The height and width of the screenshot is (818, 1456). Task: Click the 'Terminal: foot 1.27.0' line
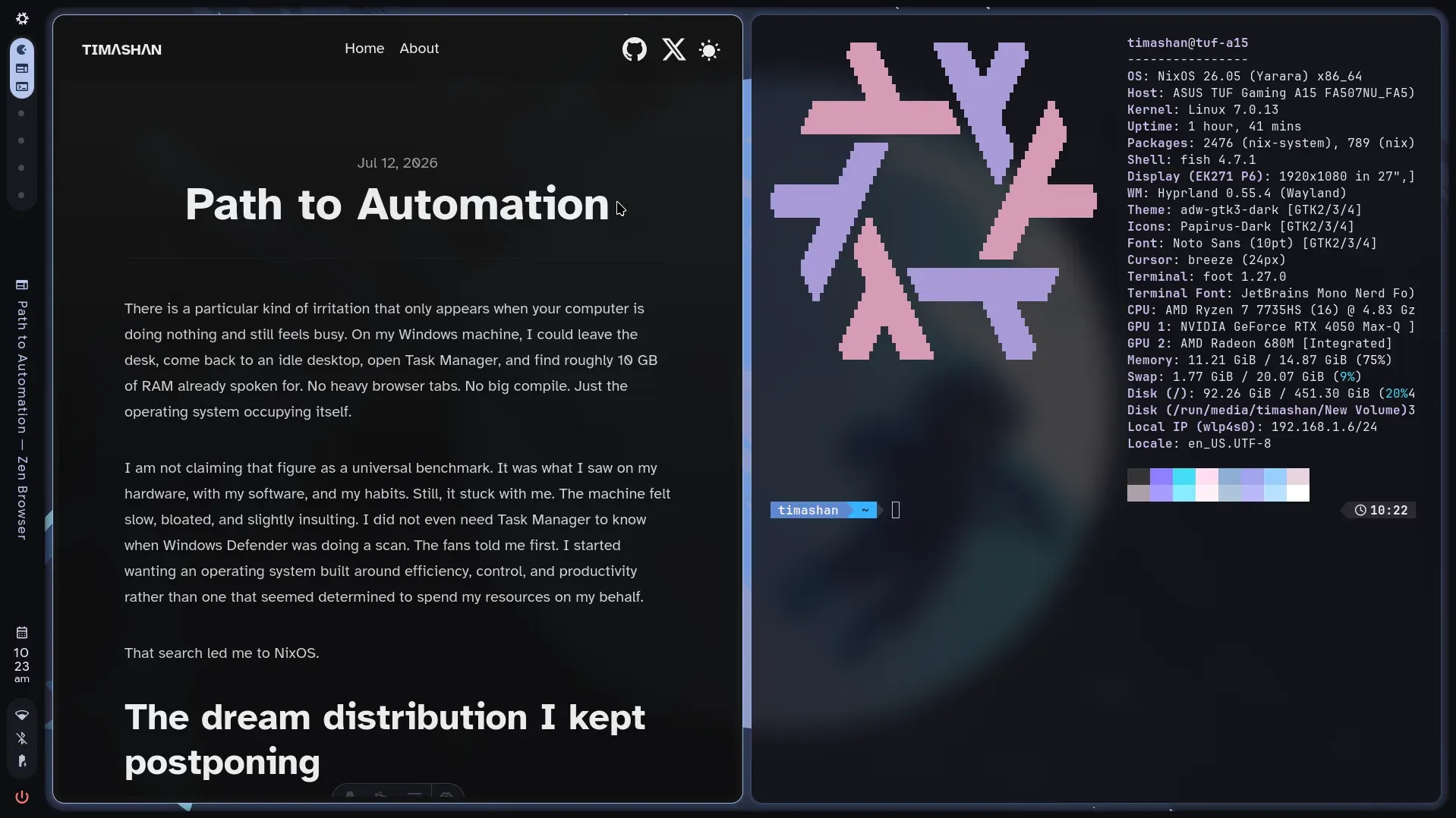[x=1206, y=277]
